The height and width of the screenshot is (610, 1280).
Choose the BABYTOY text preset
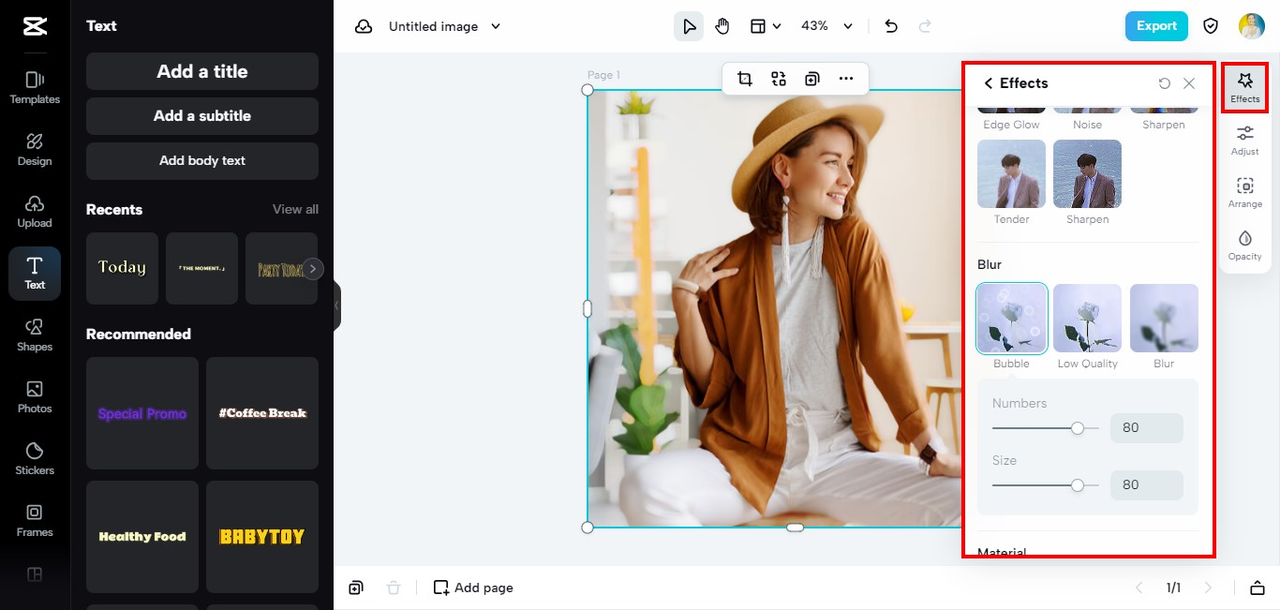(x=262, y=537)
